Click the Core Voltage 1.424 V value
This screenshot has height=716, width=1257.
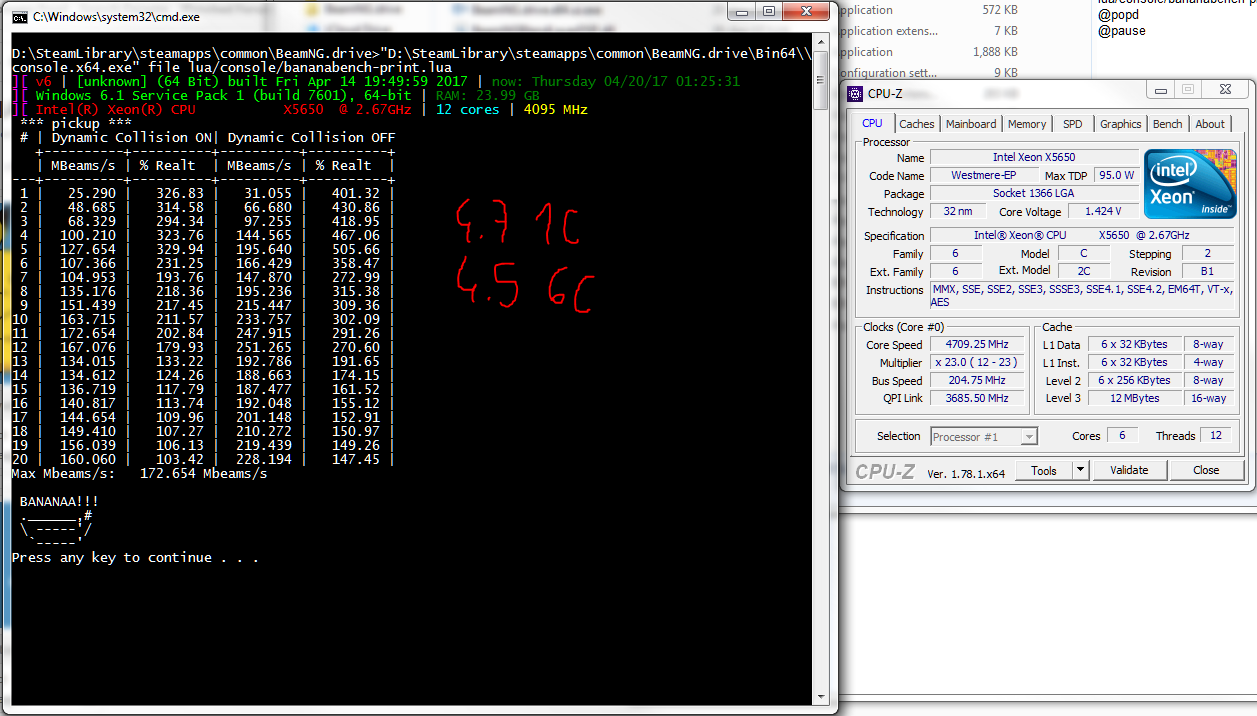point(1103,211)
